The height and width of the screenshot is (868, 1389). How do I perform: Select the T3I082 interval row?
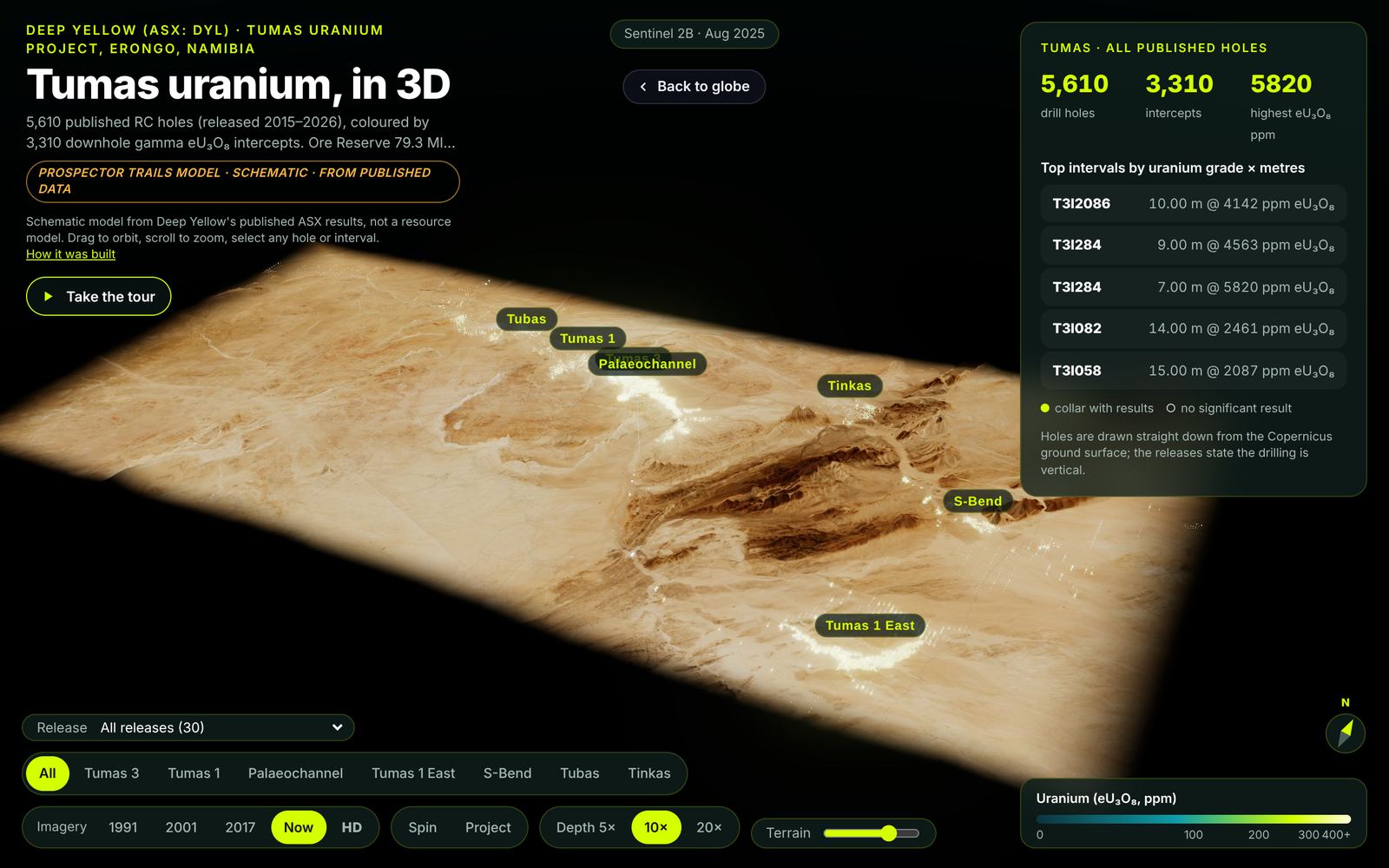1193,328
